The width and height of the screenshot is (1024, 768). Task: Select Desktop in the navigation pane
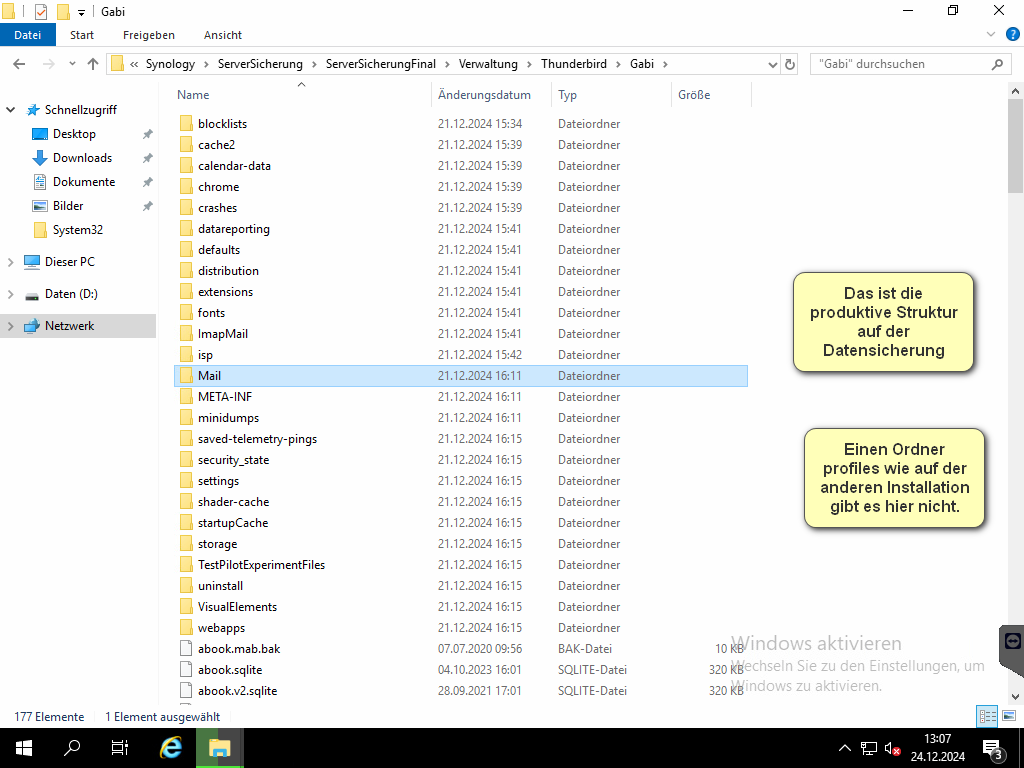pyautogui.click(x=74, y=134)
